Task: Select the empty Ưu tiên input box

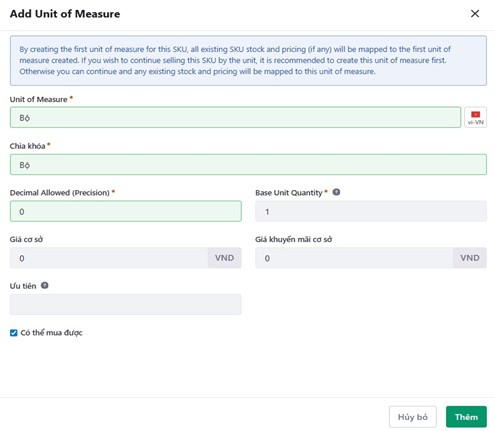Action: tap(126, 304)
